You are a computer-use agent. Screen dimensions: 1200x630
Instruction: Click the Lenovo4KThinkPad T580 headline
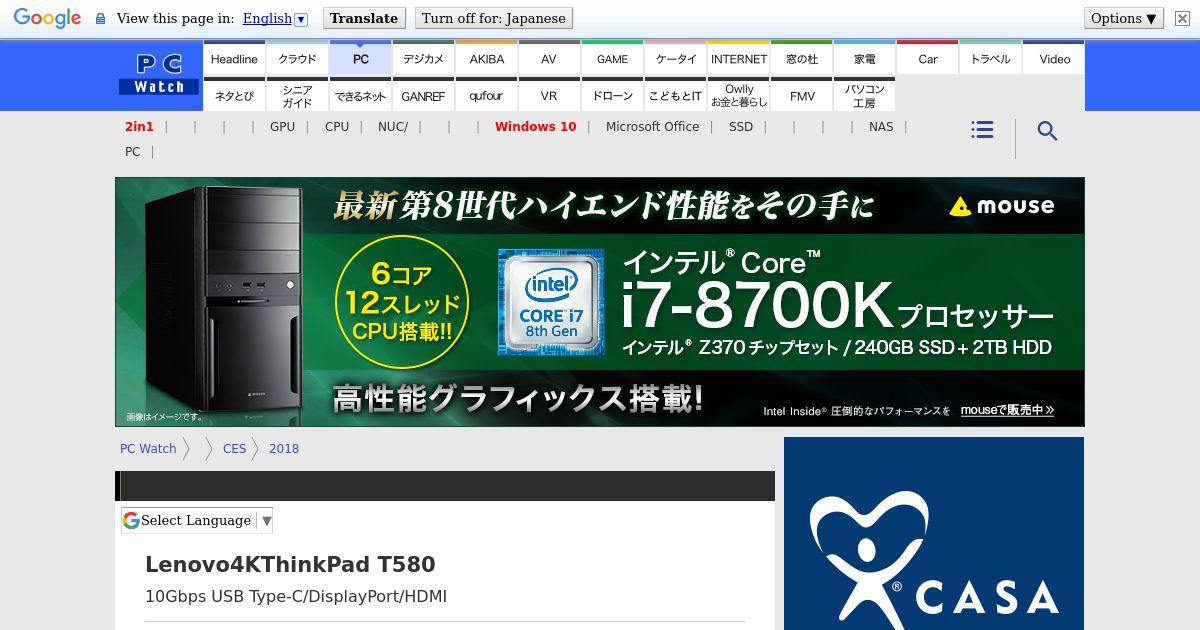tap(290, 564)
